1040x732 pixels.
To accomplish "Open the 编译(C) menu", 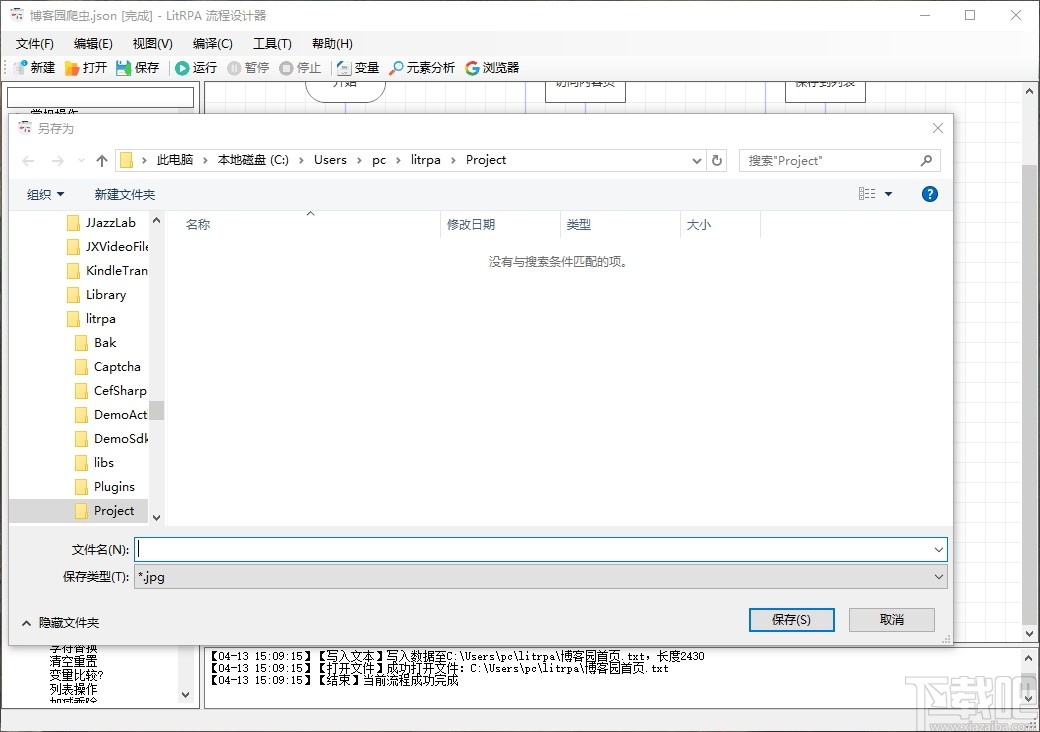I will (x=211, y=43).
